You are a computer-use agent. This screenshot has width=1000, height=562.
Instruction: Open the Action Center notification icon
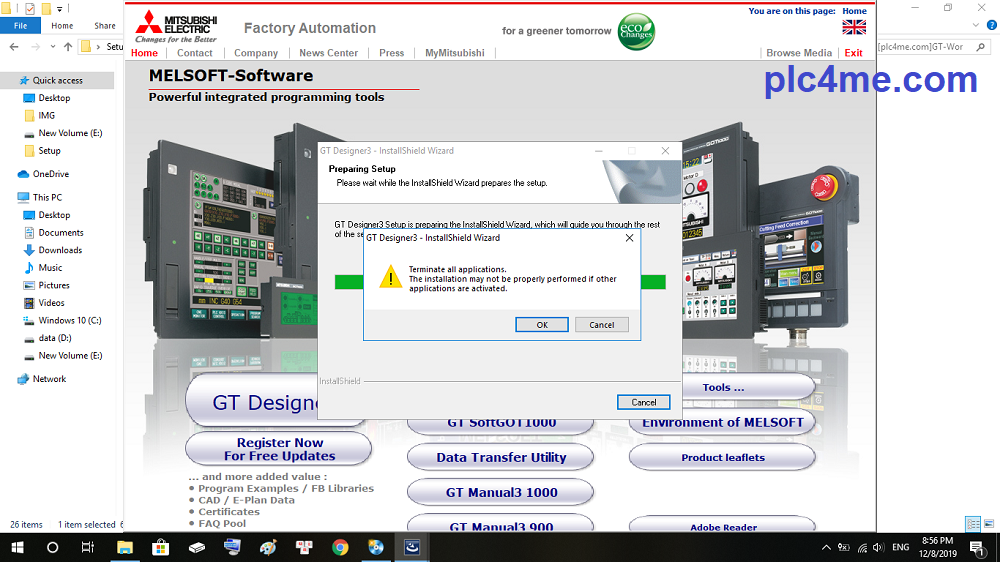(x=976, y=547)
